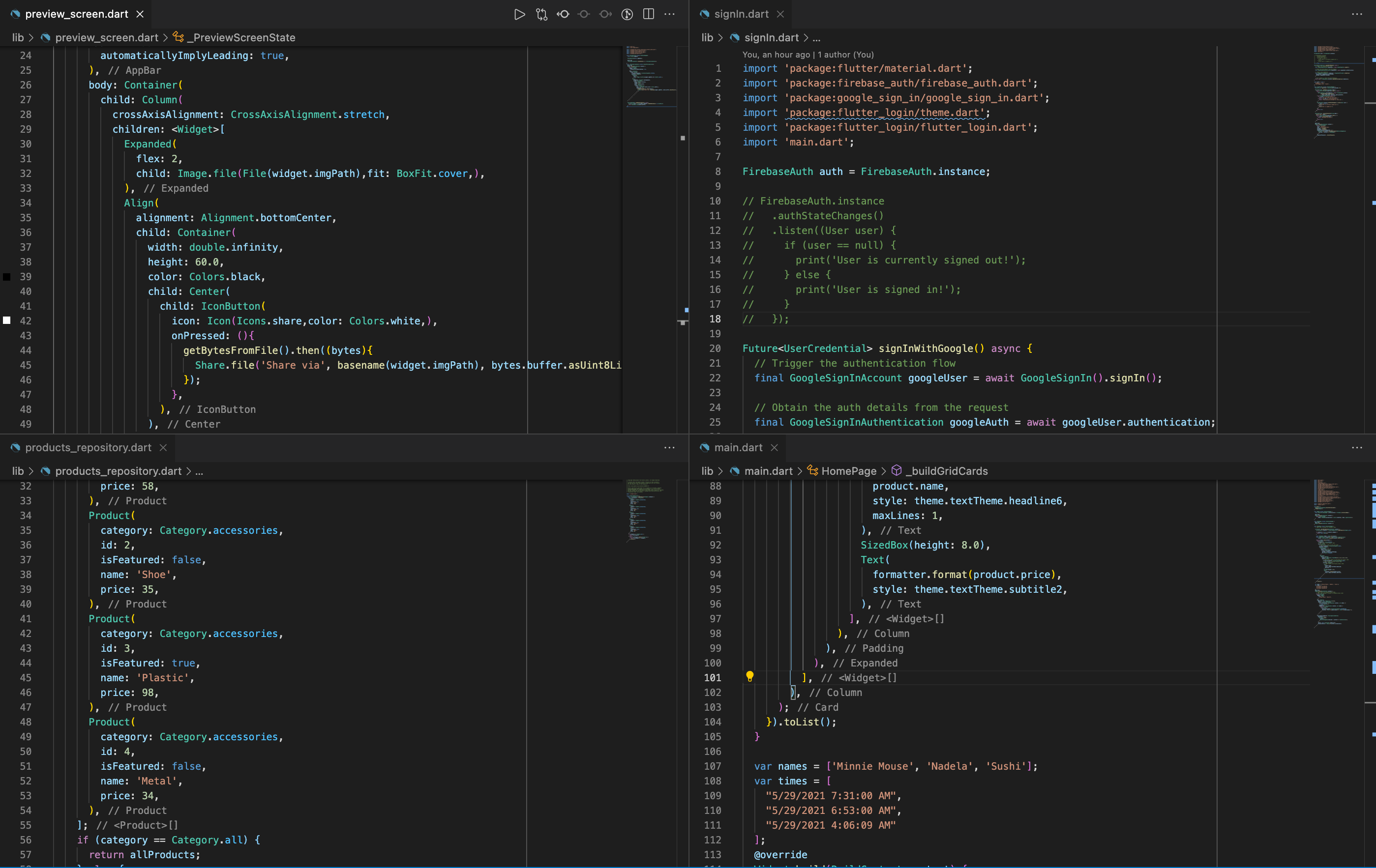Select the main.dart tab
Screen dimensions: 1376x868
[738, 448]
